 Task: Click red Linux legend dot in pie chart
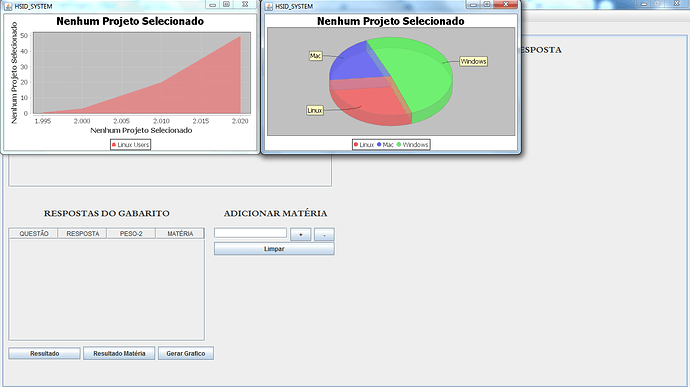click(356, 144)
